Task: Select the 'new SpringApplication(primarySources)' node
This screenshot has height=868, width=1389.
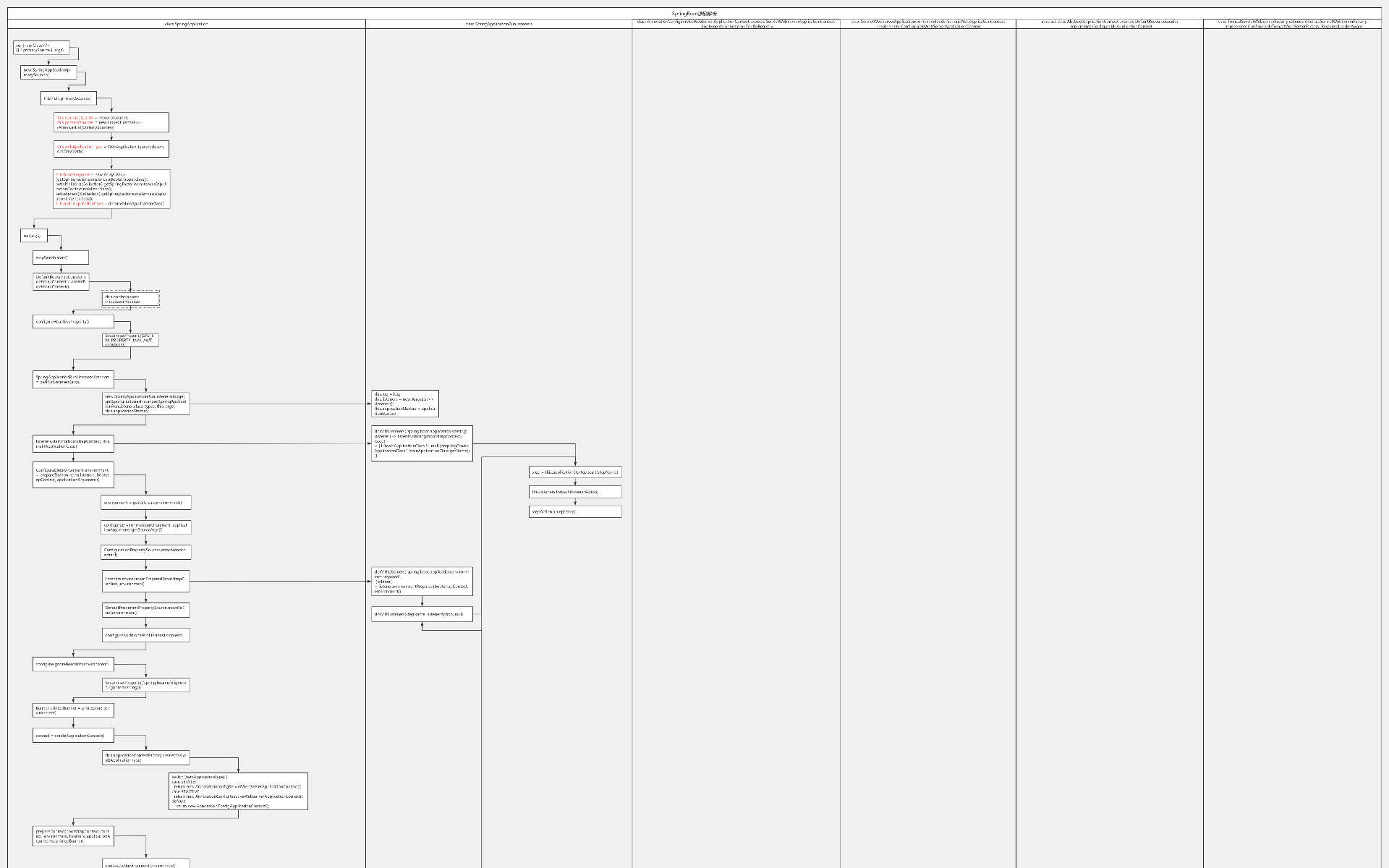Action: tap(48, 72)
